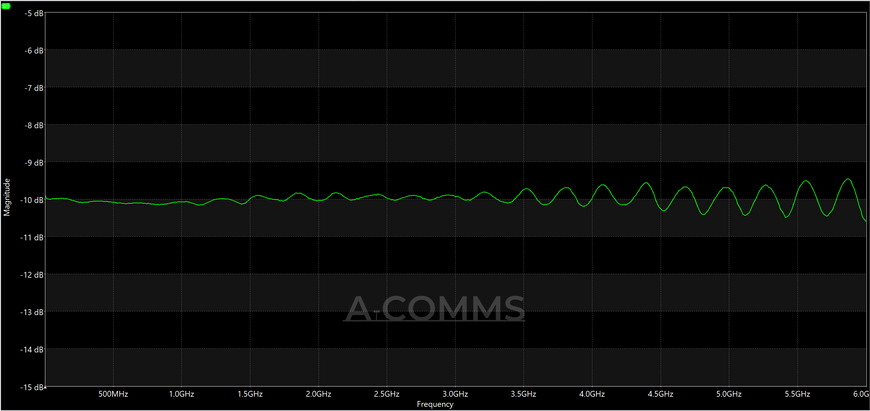This screenshot has height=411, width=870.
Task: Click the -5 dB axis label
Action: pyautogui.click(x=33, y=13)
